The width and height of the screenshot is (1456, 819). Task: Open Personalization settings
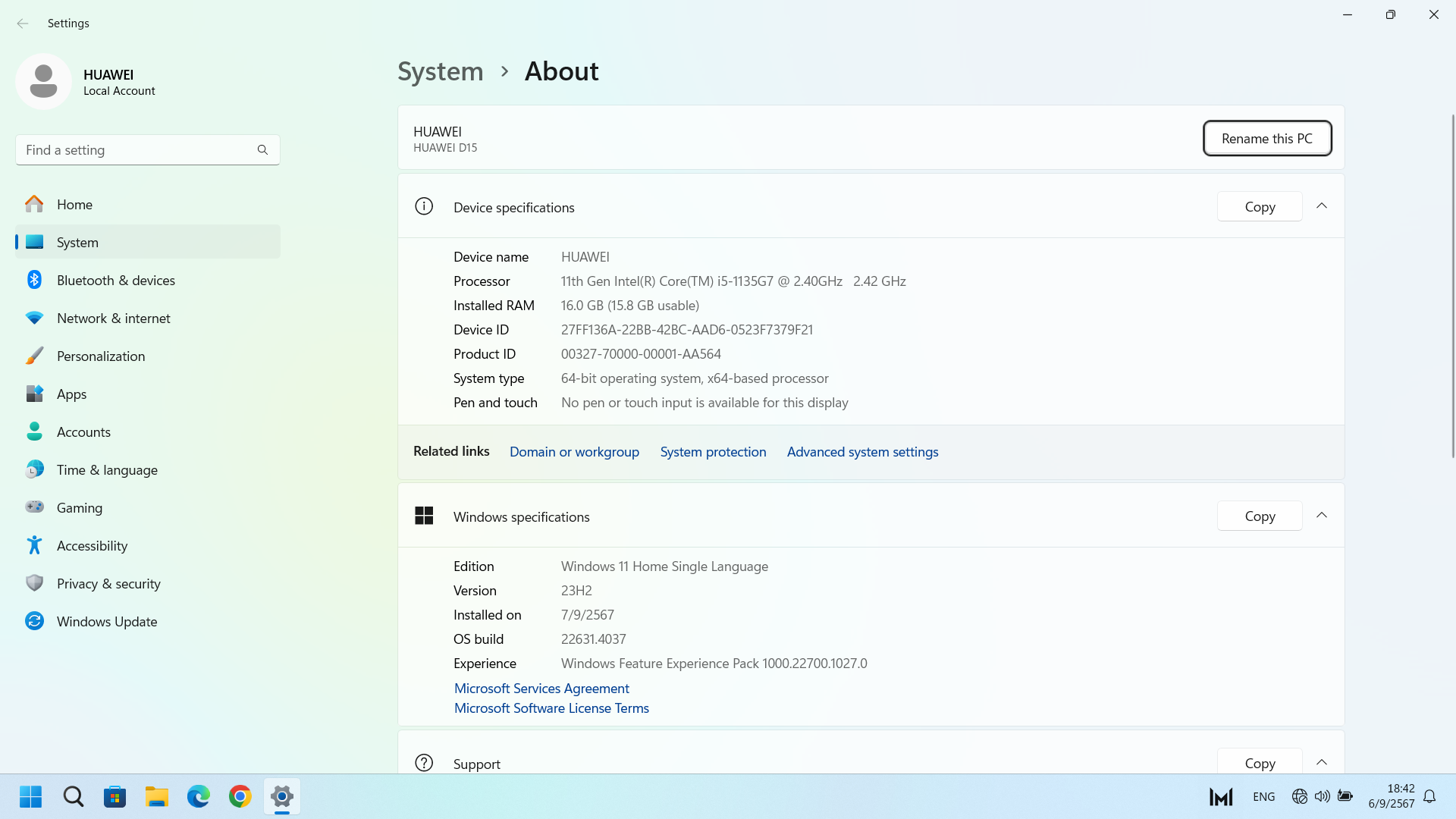(148, 356)
